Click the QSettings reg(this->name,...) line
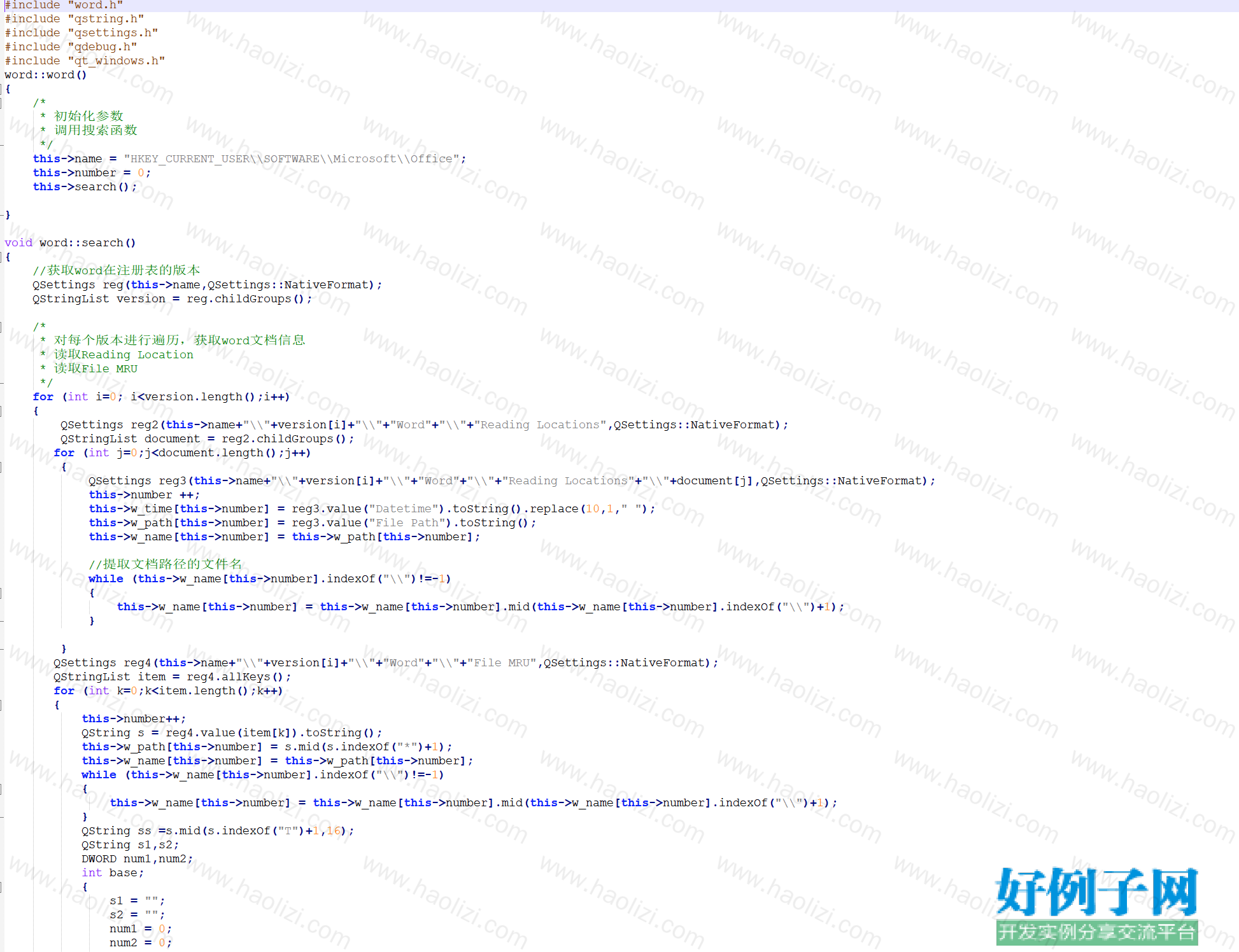Screen dimensions: 1239x952 208,285
